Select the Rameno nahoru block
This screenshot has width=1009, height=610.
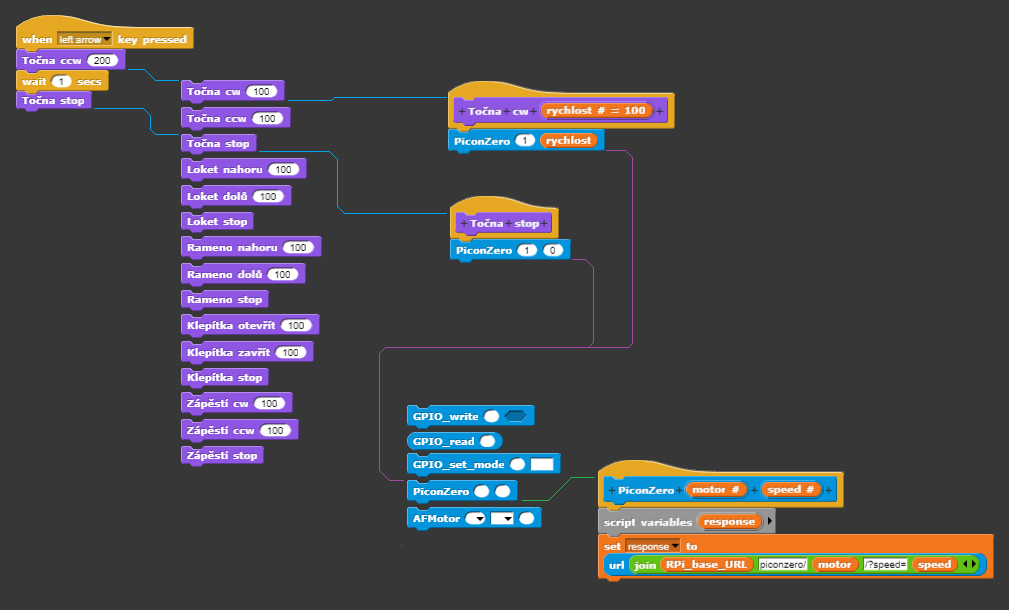251,248
